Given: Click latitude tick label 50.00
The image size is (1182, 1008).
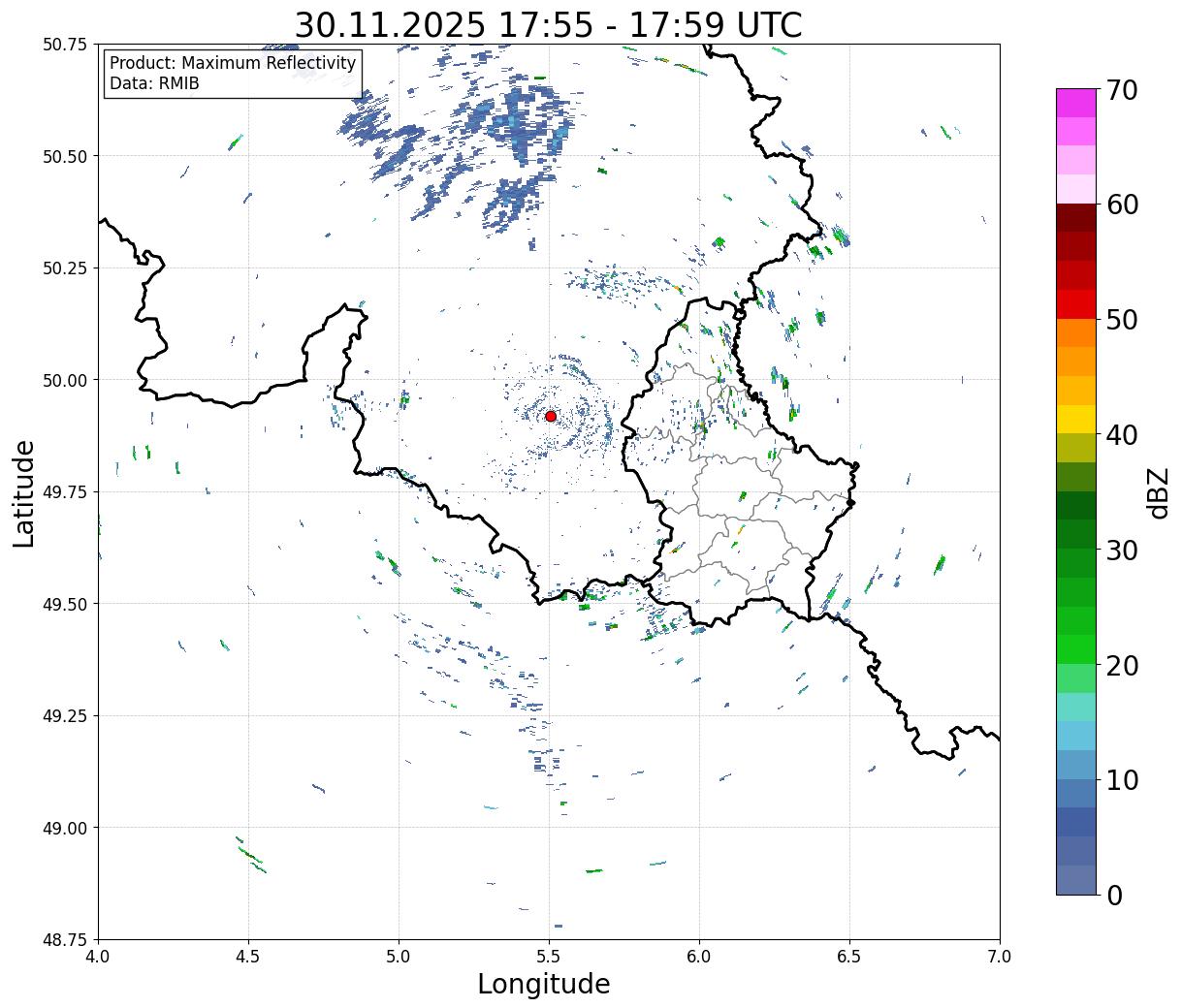Looking at the screenshot, I should (x=66, y=380).
